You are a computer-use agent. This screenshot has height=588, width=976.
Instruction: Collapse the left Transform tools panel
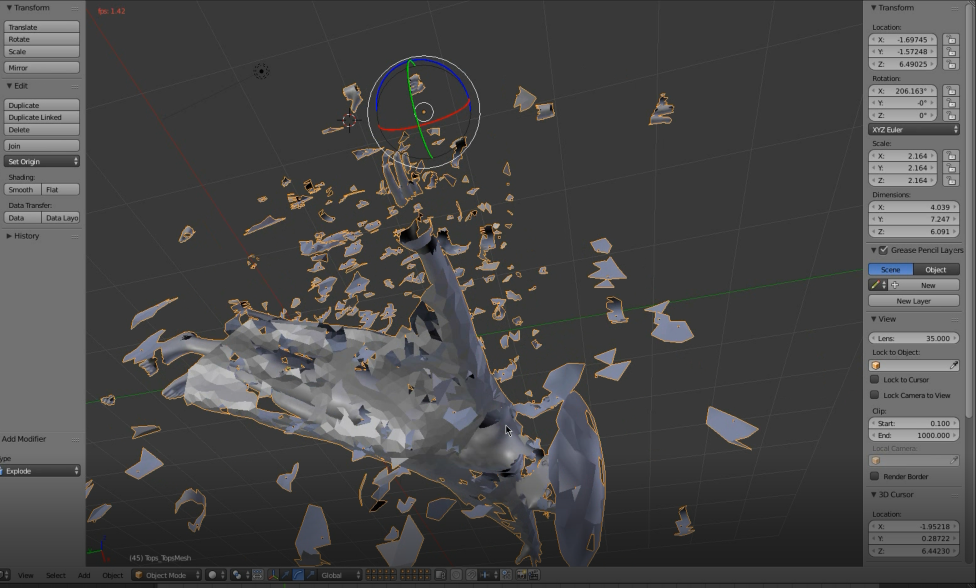coord(9,7)
